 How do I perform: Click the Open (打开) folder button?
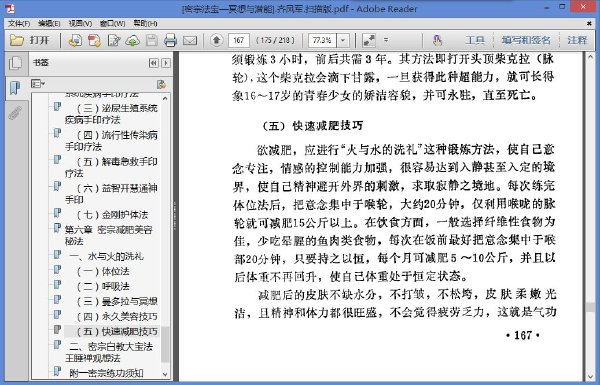click(x=30, y=40)
